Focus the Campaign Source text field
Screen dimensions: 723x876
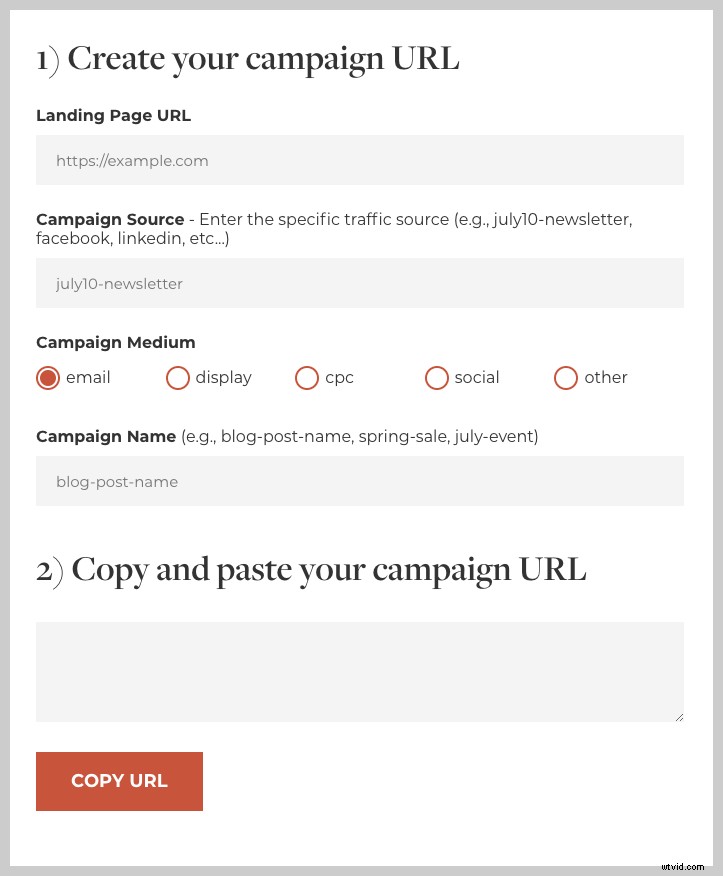click(360, 283)
